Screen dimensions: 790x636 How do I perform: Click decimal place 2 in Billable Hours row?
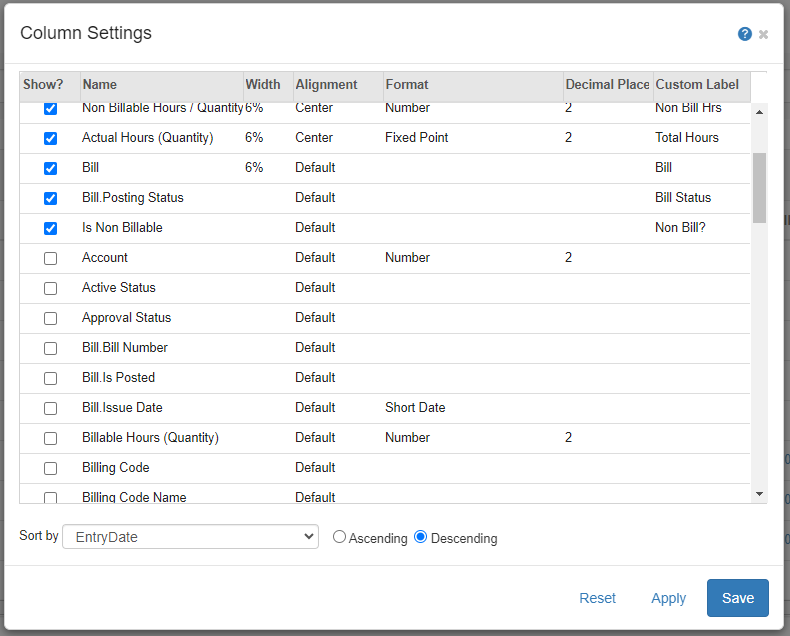tap(568, 437)
